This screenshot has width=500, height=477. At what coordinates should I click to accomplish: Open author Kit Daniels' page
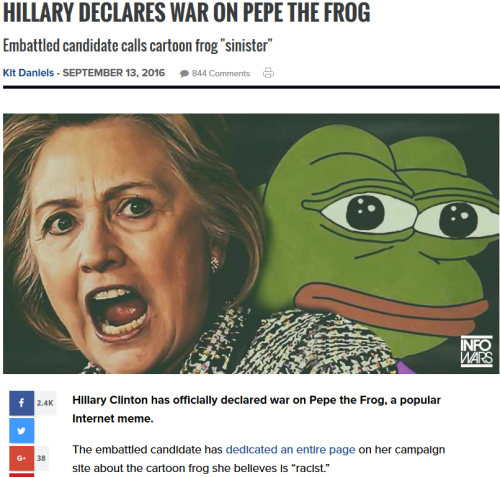28,73
